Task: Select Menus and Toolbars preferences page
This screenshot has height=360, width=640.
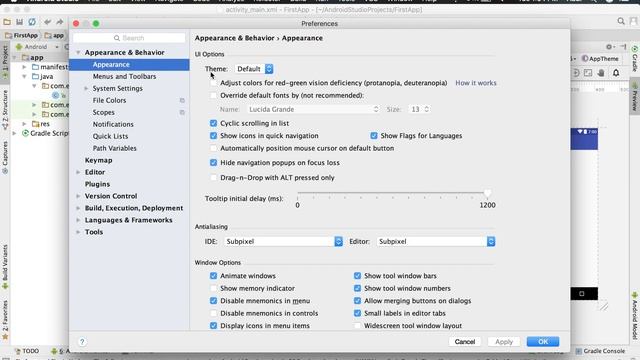Action: [x=124, y=76]
